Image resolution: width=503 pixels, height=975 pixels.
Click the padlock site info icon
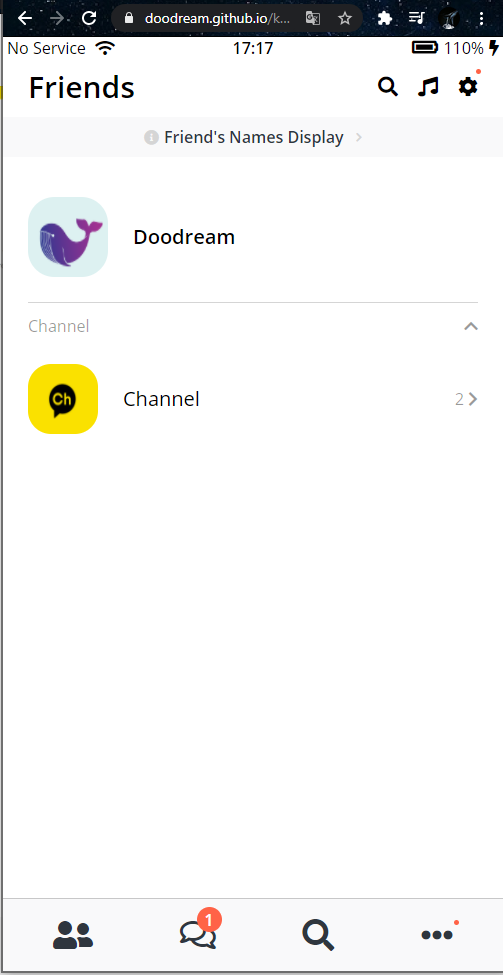(129, 18)
